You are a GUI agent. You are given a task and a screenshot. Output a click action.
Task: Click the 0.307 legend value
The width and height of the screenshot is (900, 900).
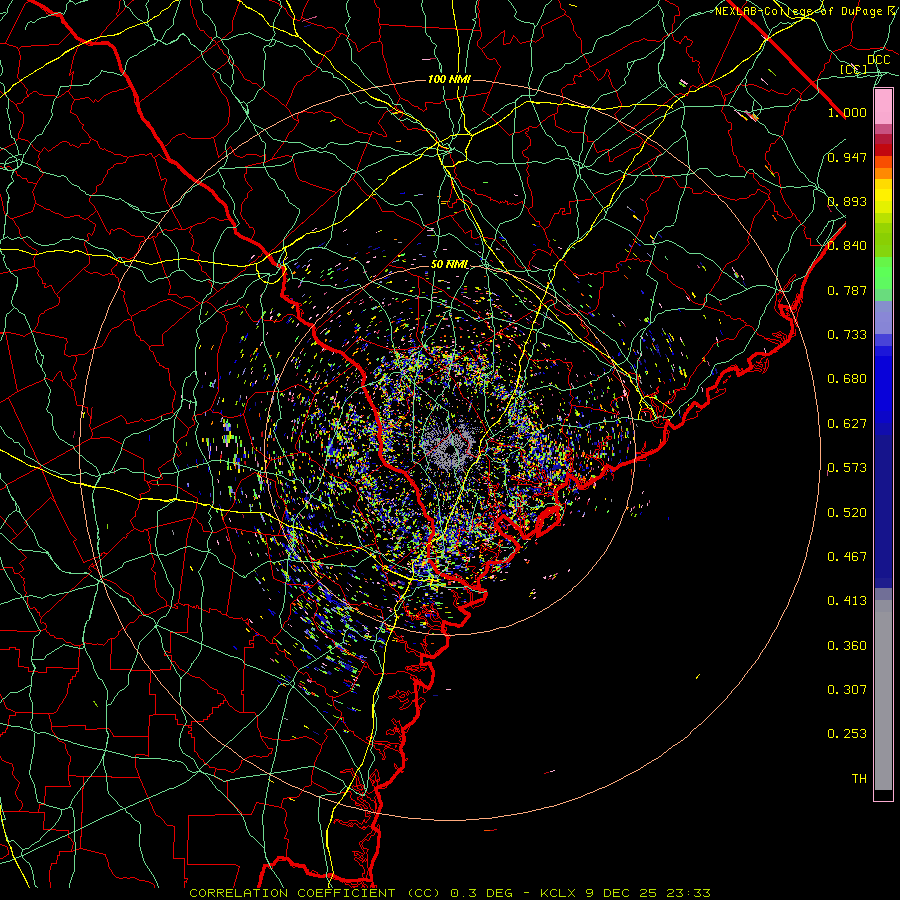(847, 690)
